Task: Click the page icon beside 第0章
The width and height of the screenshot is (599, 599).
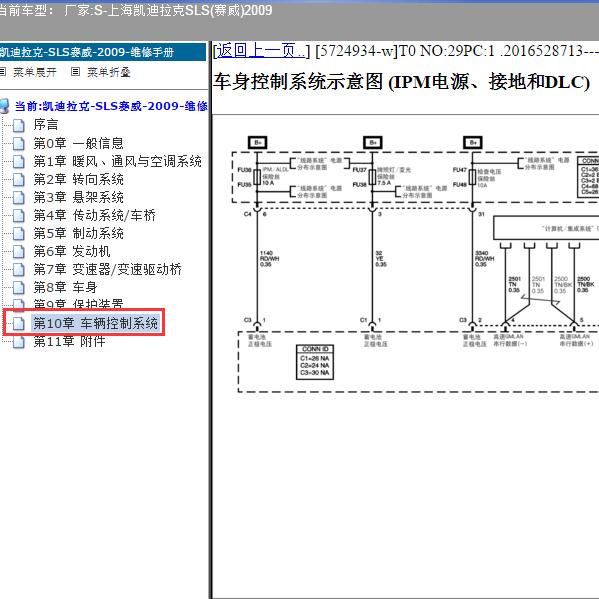Action: pyautogui.click(x=18, y=143)
